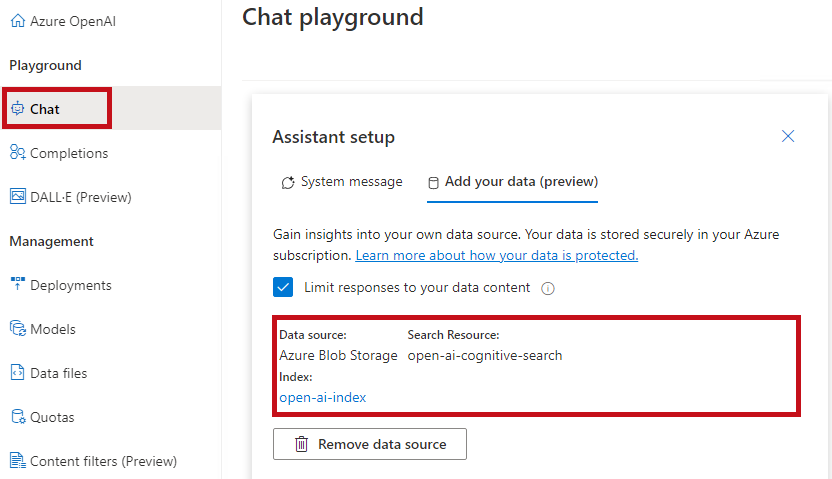Uncheck Limit responses to your data content

click(x=283, y=287)
